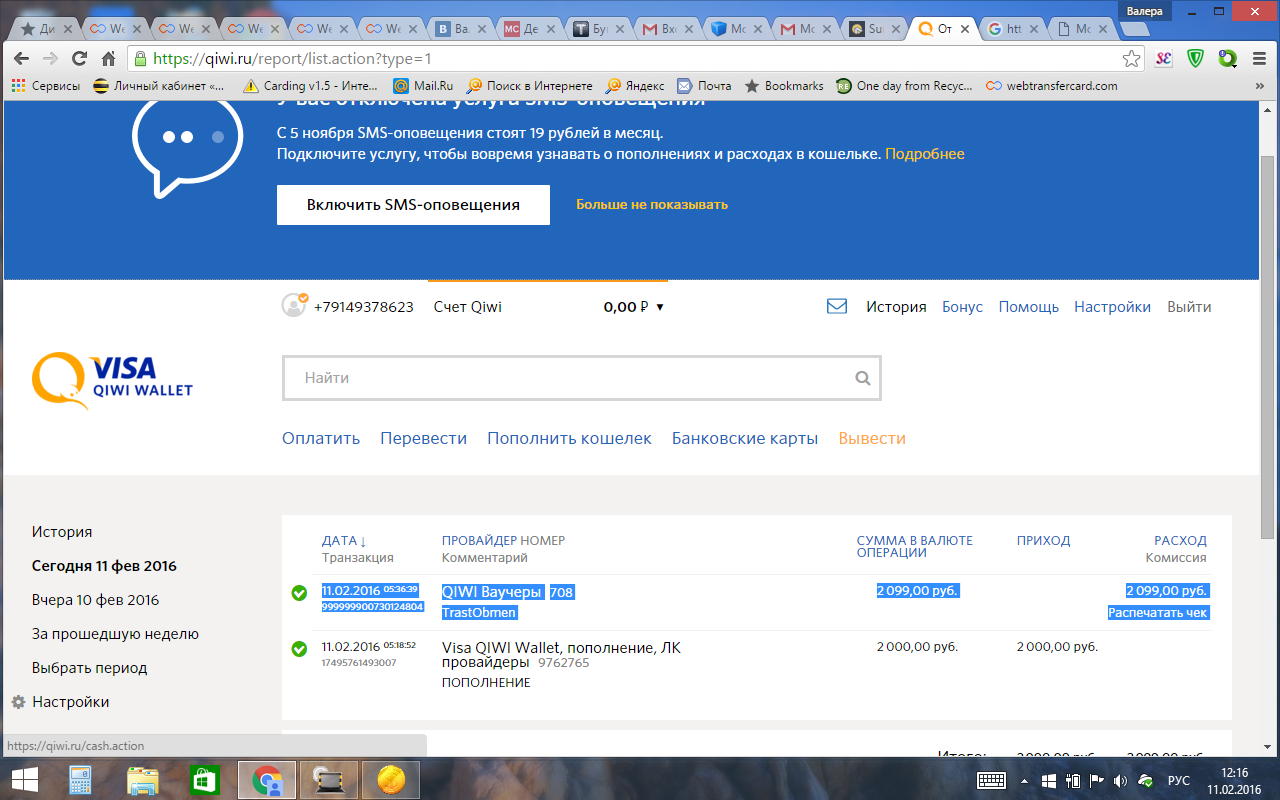This screenshot has height=800, width=1280.
Task: Click the search magnifier icon
Action: click(863, 378)
